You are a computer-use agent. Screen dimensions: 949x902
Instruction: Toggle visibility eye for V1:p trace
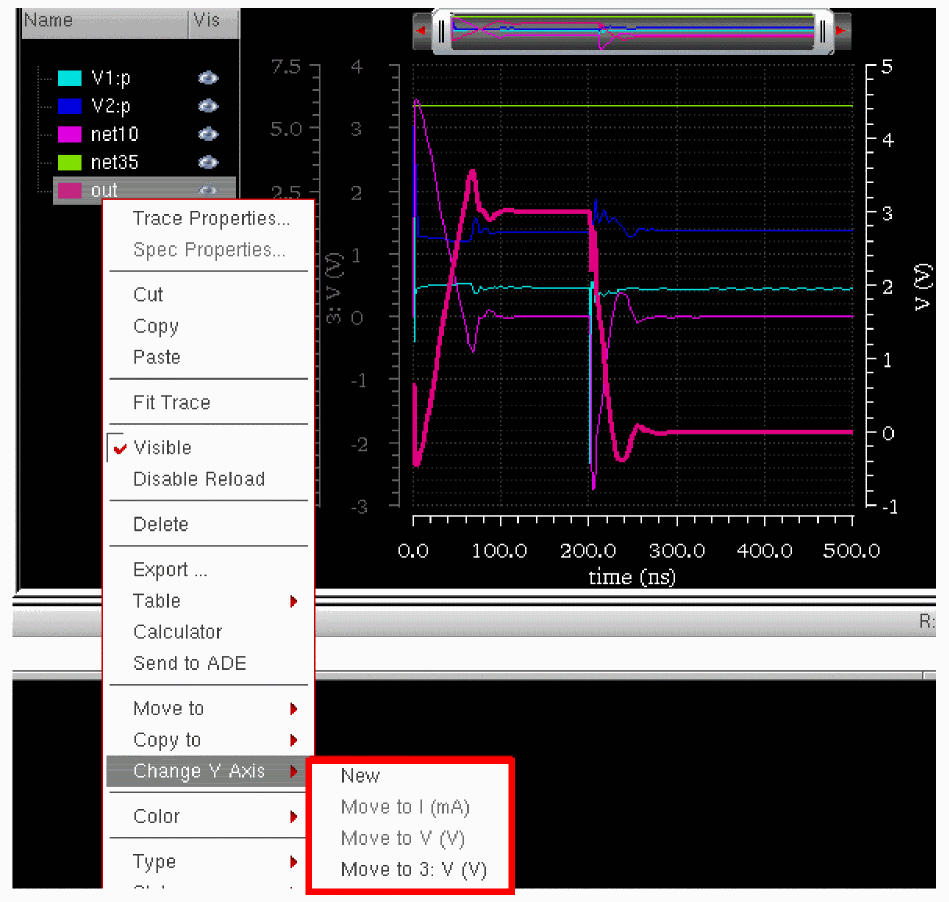(208, 78)
